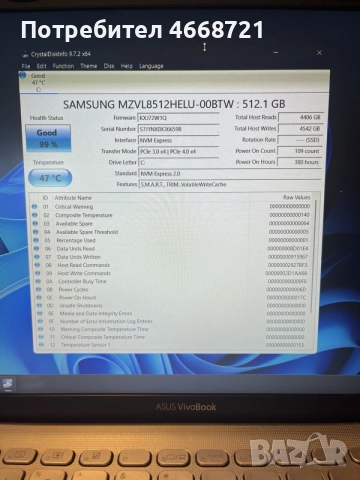Click the Total Host Writes 4542 GB value

coord(301,129)
